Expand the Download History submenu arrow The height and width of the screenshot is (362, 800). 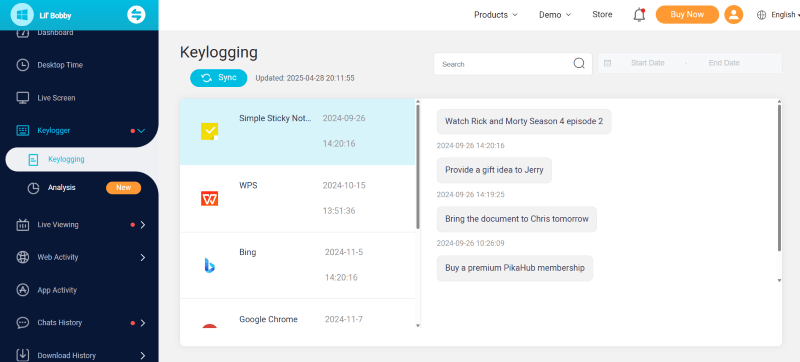pos(143,355)
